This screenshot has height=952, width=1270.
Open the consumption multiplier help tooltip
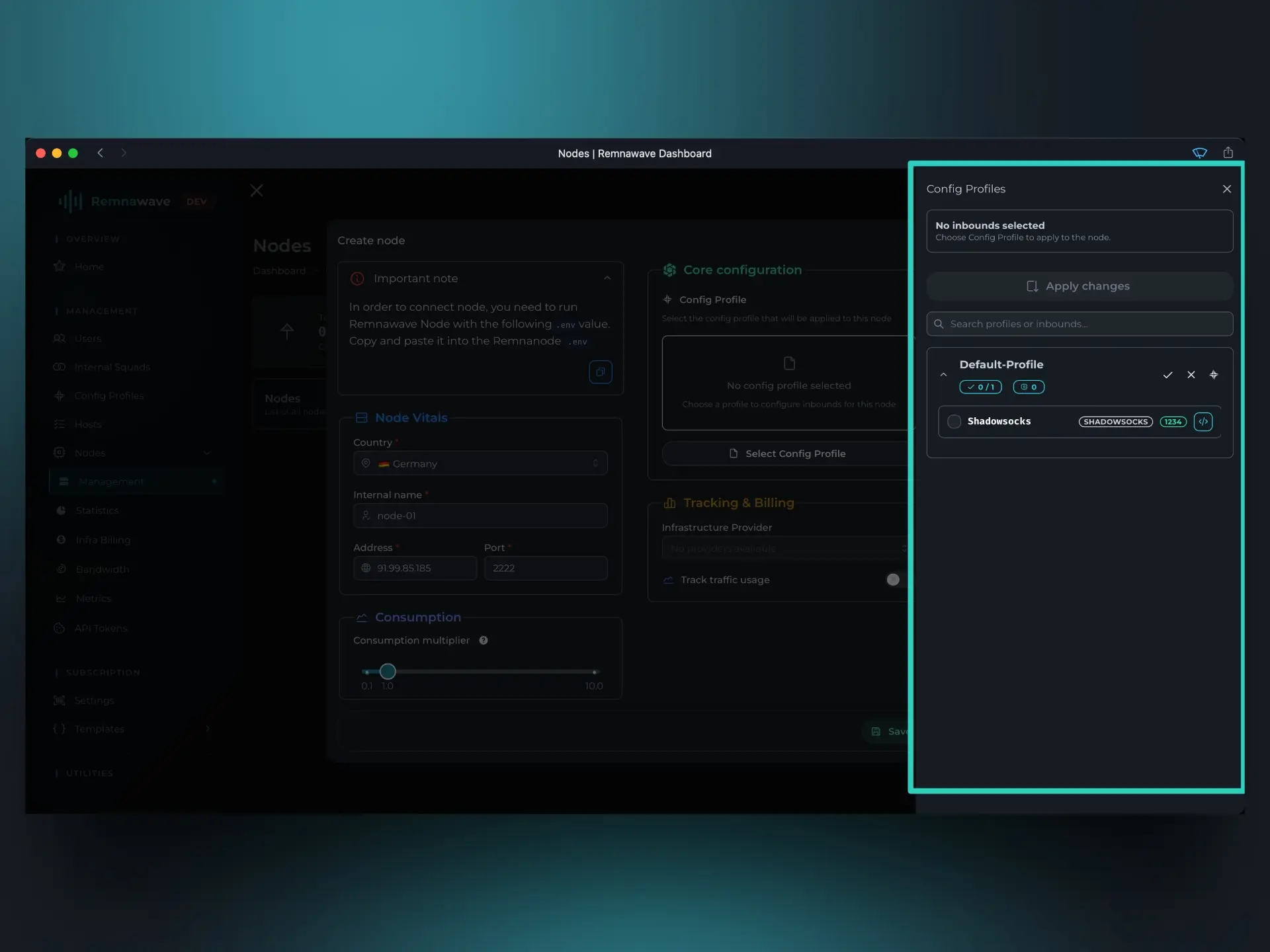pyautogui.click(x=483, y=640)
